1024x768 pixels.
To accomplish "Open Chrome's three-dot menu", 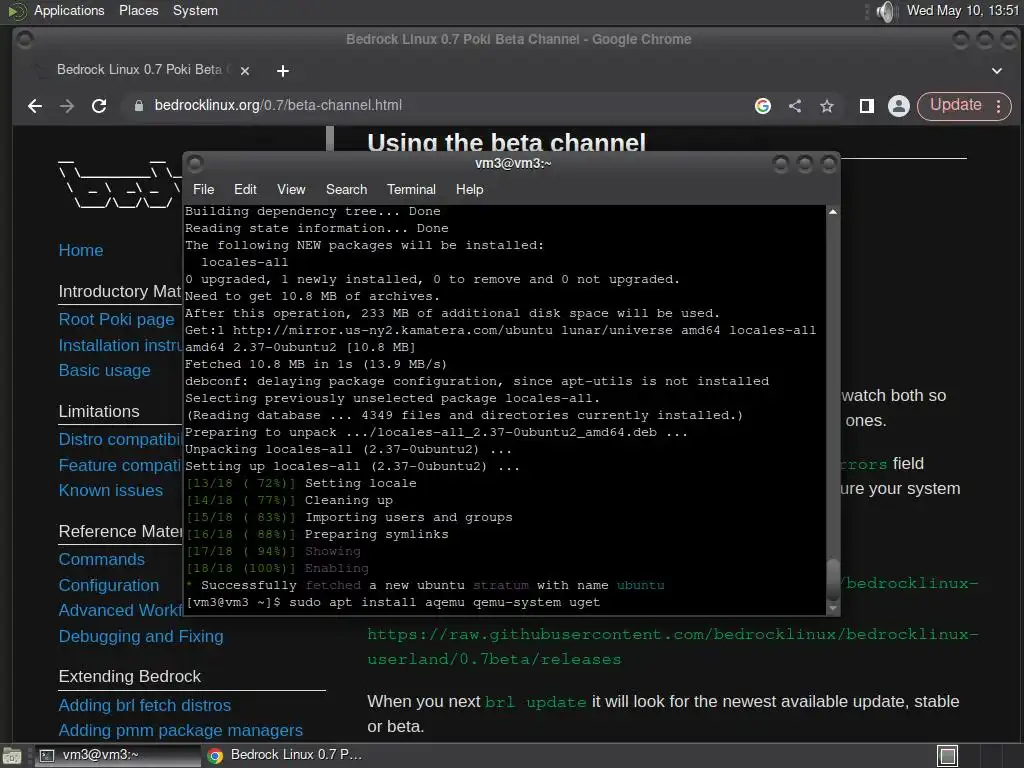I will pos(999,106).
